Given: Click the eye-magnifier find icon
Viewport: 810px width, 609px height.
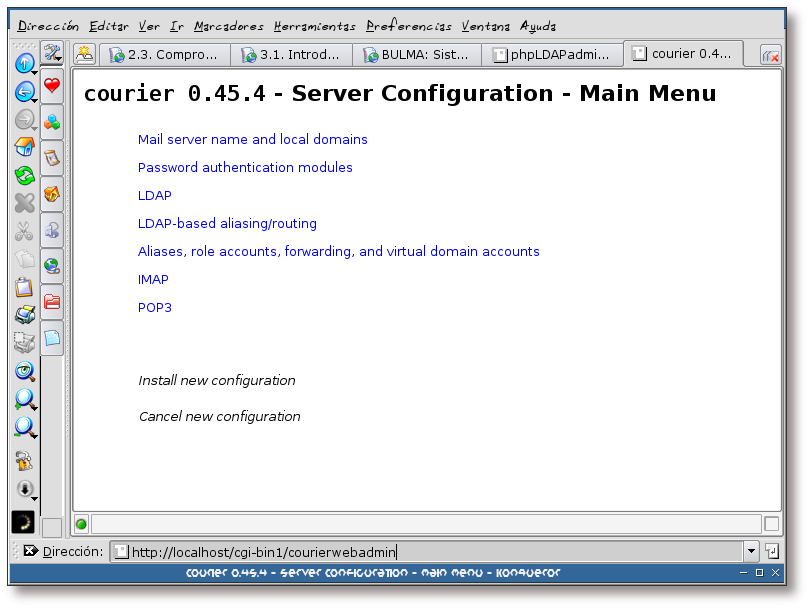Looking at the screenshot, I should (x=24, y=372).
